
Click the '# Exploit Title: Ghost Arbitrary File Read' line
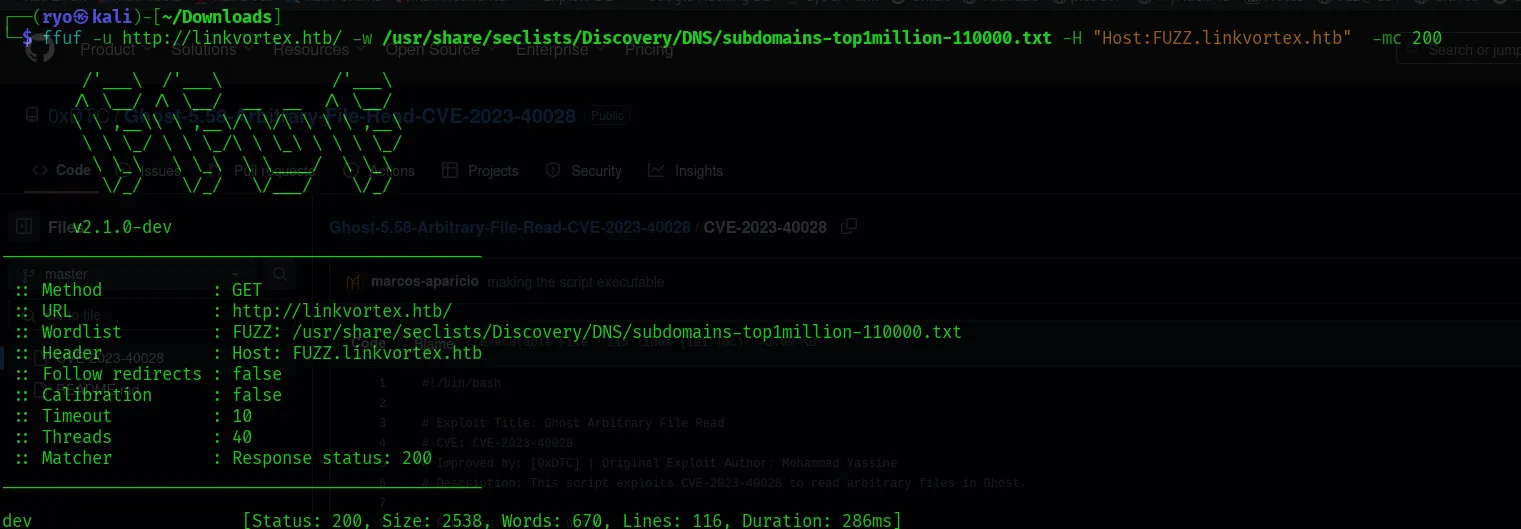572,423
